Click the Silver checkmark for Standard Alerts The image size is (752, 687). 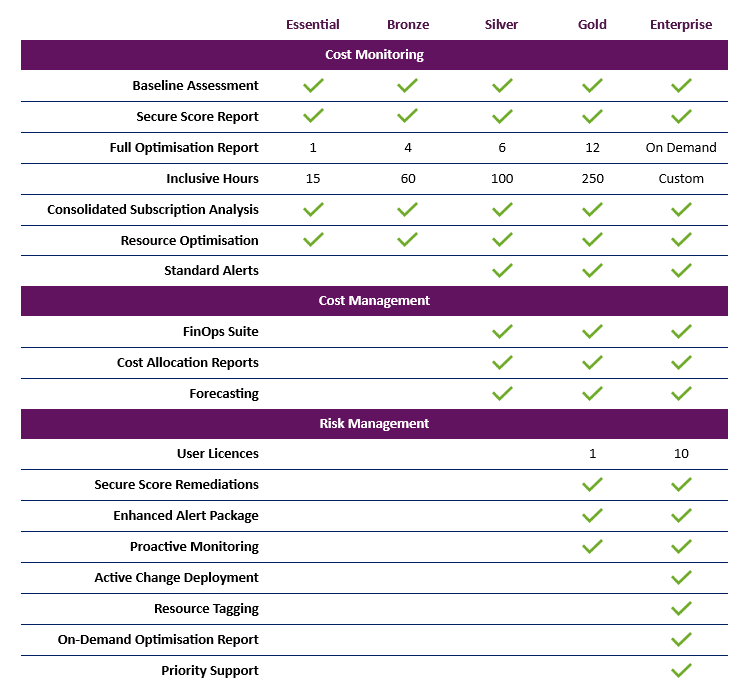tap(502, 271)
